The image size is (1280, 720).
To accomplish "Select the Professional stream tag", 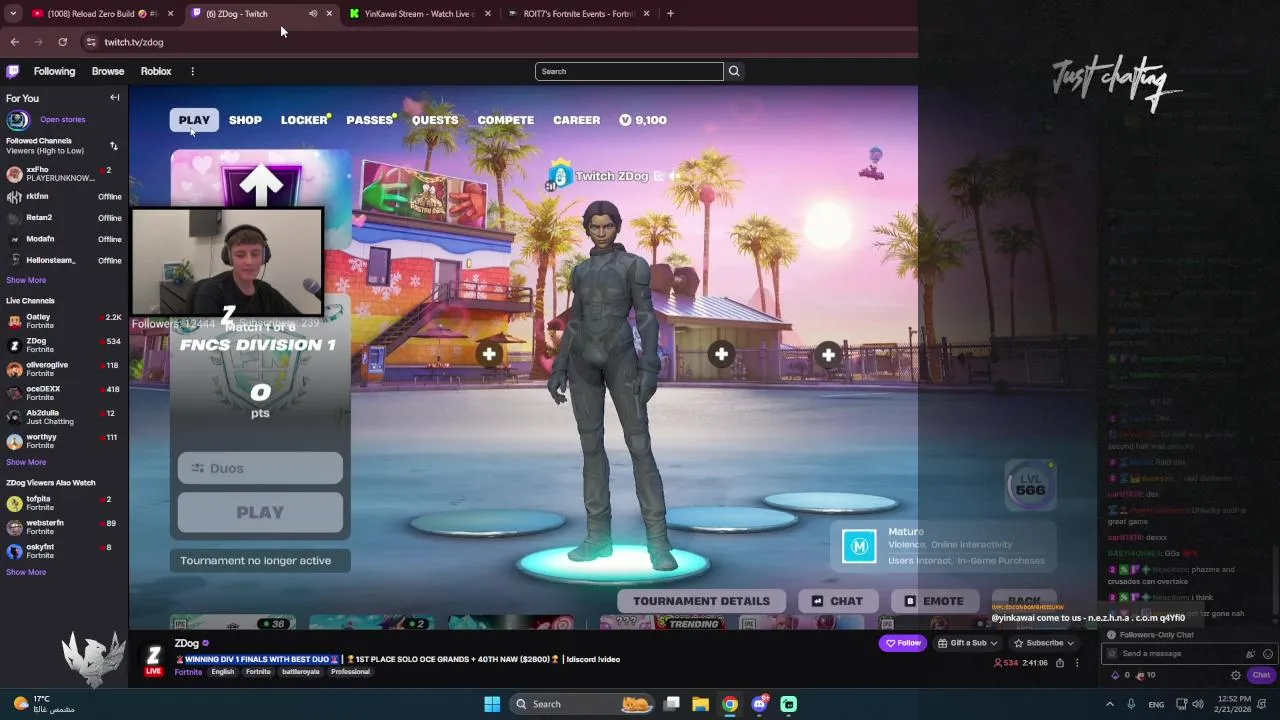I will coord(350,672).
